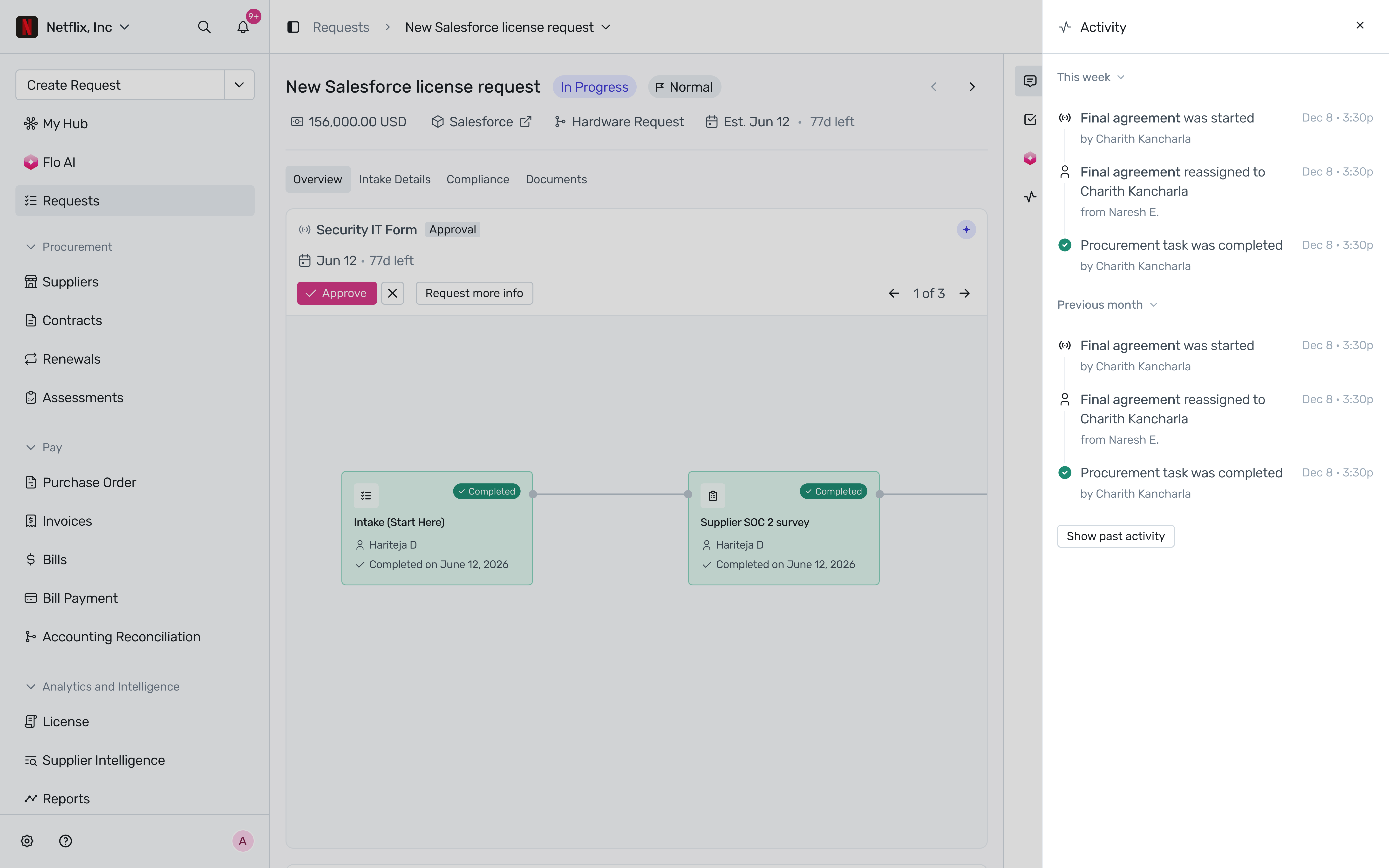
Task: Open Accounting Reconciliation in the sidebar
Action: coord(135,637)
